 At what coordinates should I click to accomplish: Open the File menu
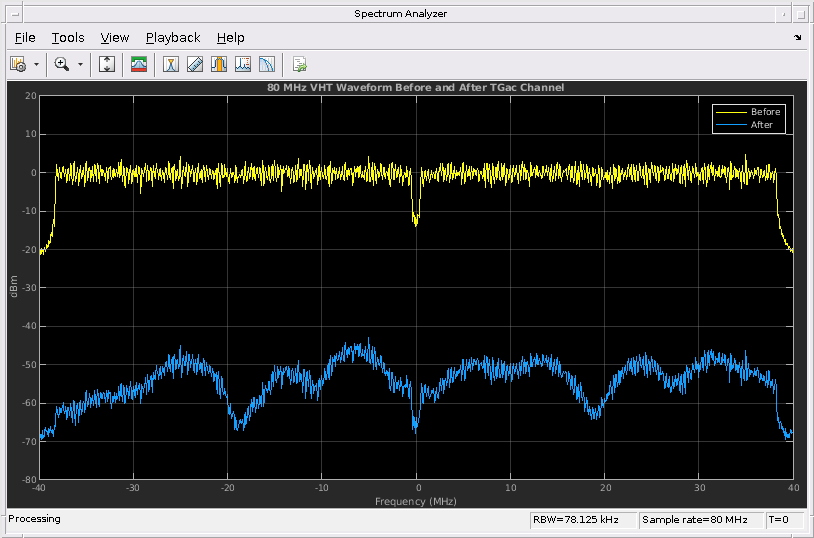tap(25, 37)
